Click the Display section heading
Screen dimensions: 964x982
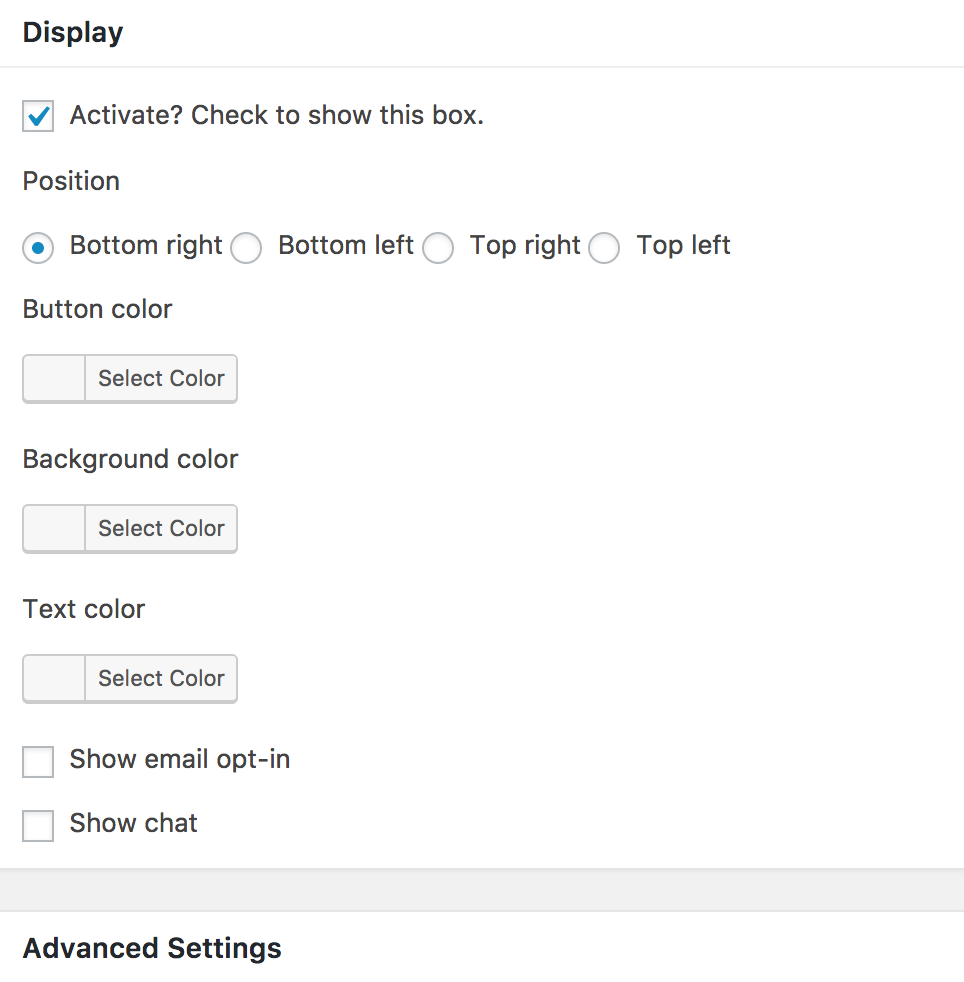pyautogui.click(x=73, y=32)
